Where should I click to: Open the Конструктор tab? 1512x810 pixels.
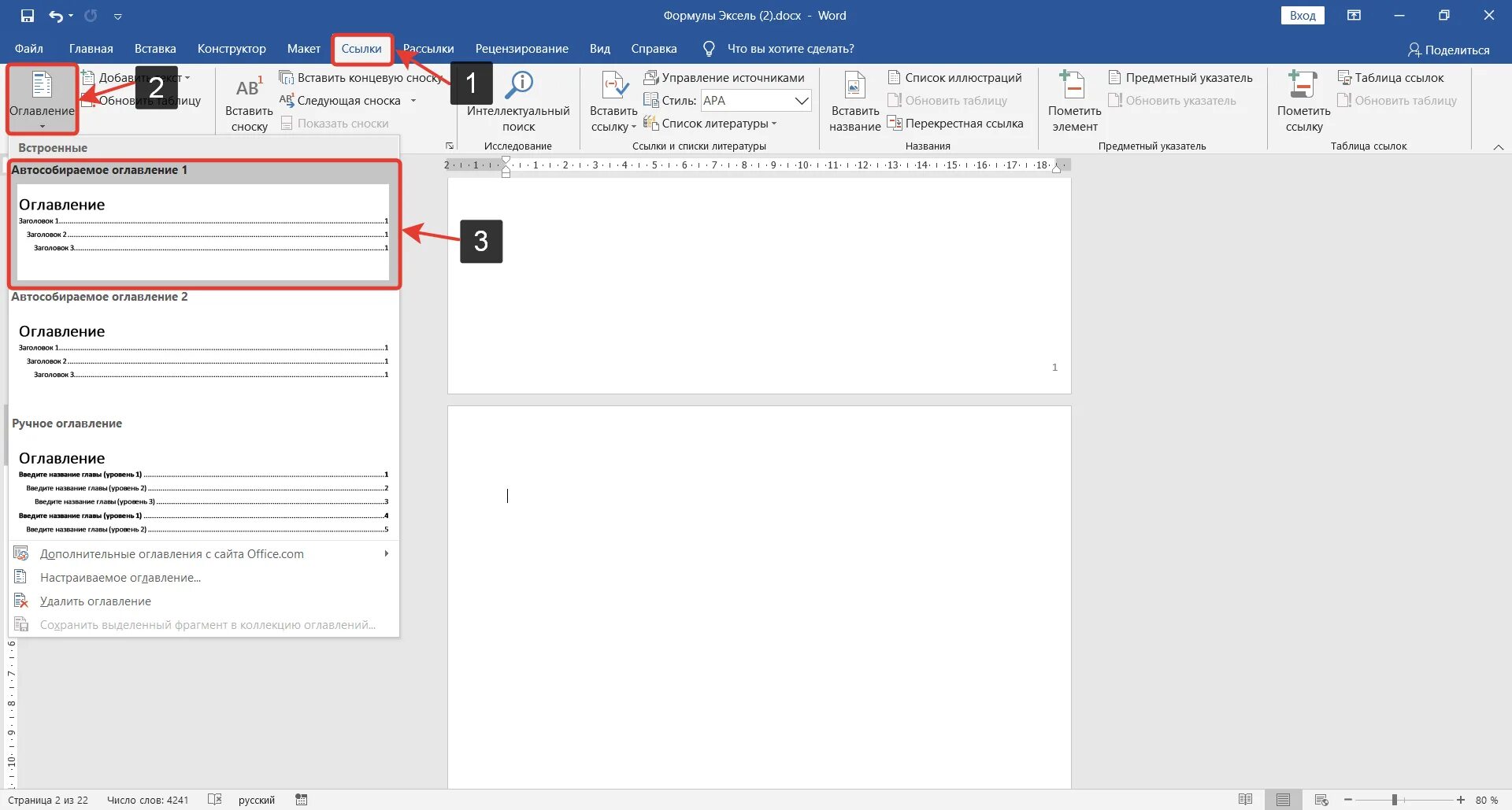pyautogui.click(x=232, y=49)
